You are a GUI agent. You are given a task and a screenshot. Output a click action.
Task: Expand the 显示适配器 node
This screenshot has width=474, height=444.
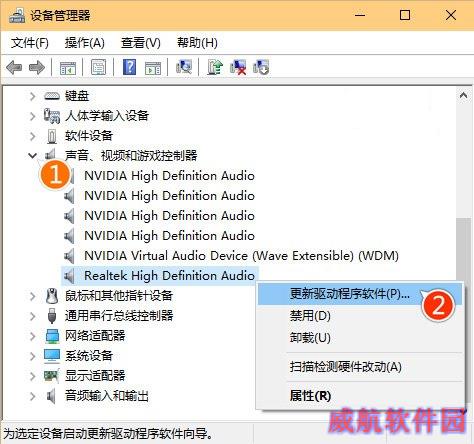point(32,376)
